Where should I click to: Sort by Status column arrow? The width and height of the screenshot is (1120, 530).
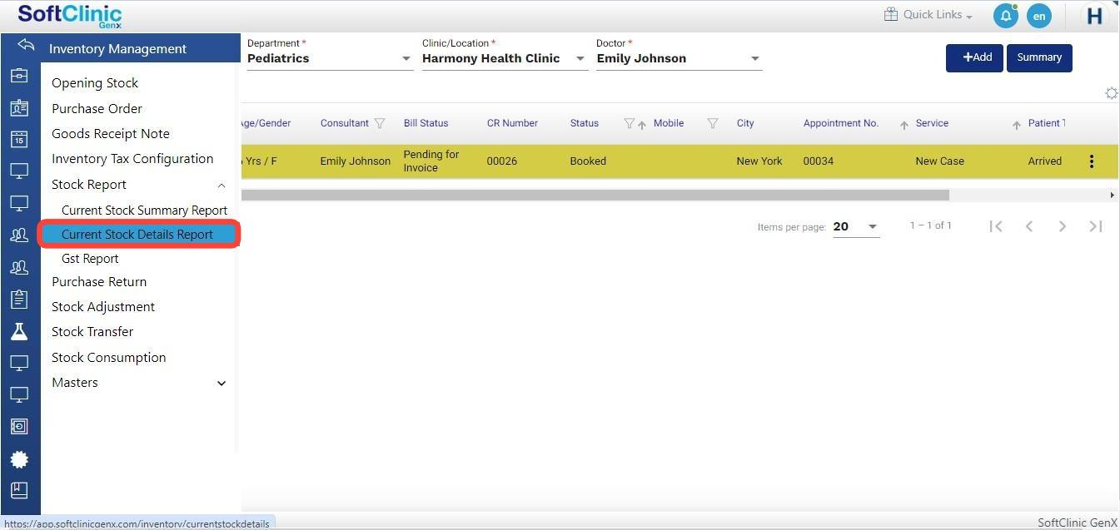641,125
